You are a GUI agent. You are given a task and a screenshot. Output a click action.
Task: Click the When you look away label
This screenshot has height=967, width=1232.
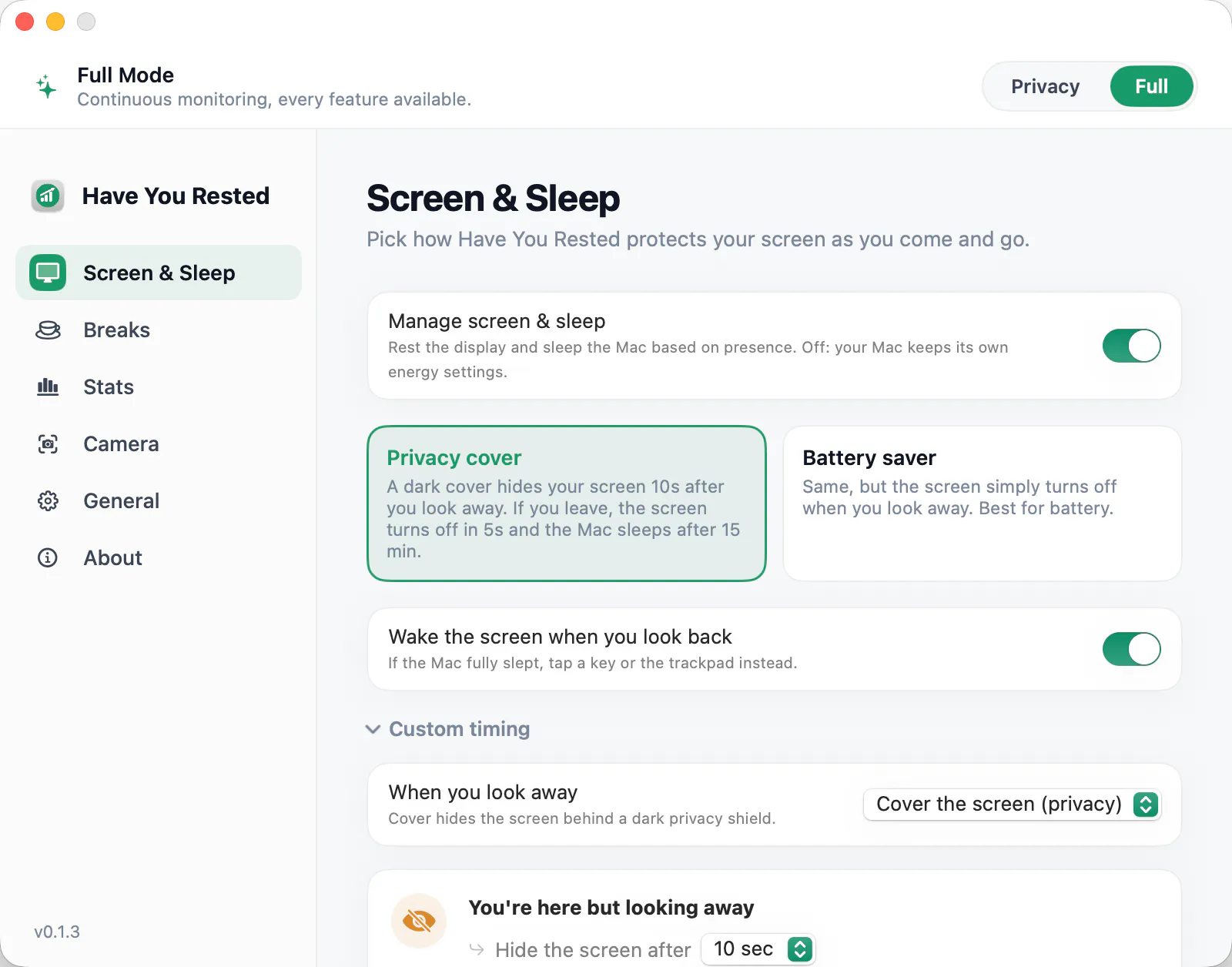coord(483,792)
